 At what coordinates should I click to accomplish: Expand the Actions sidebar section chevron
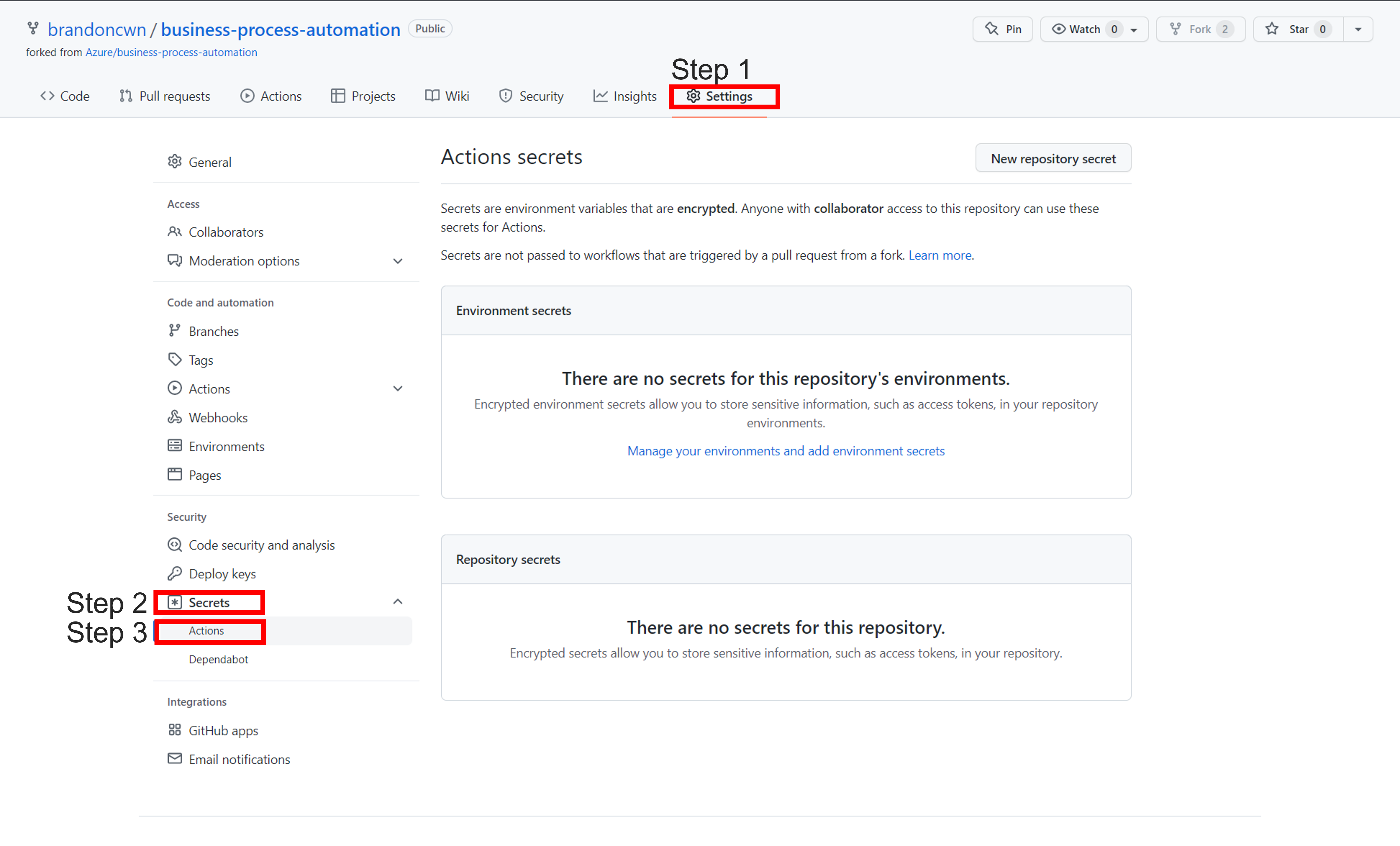tap(398, 389)
